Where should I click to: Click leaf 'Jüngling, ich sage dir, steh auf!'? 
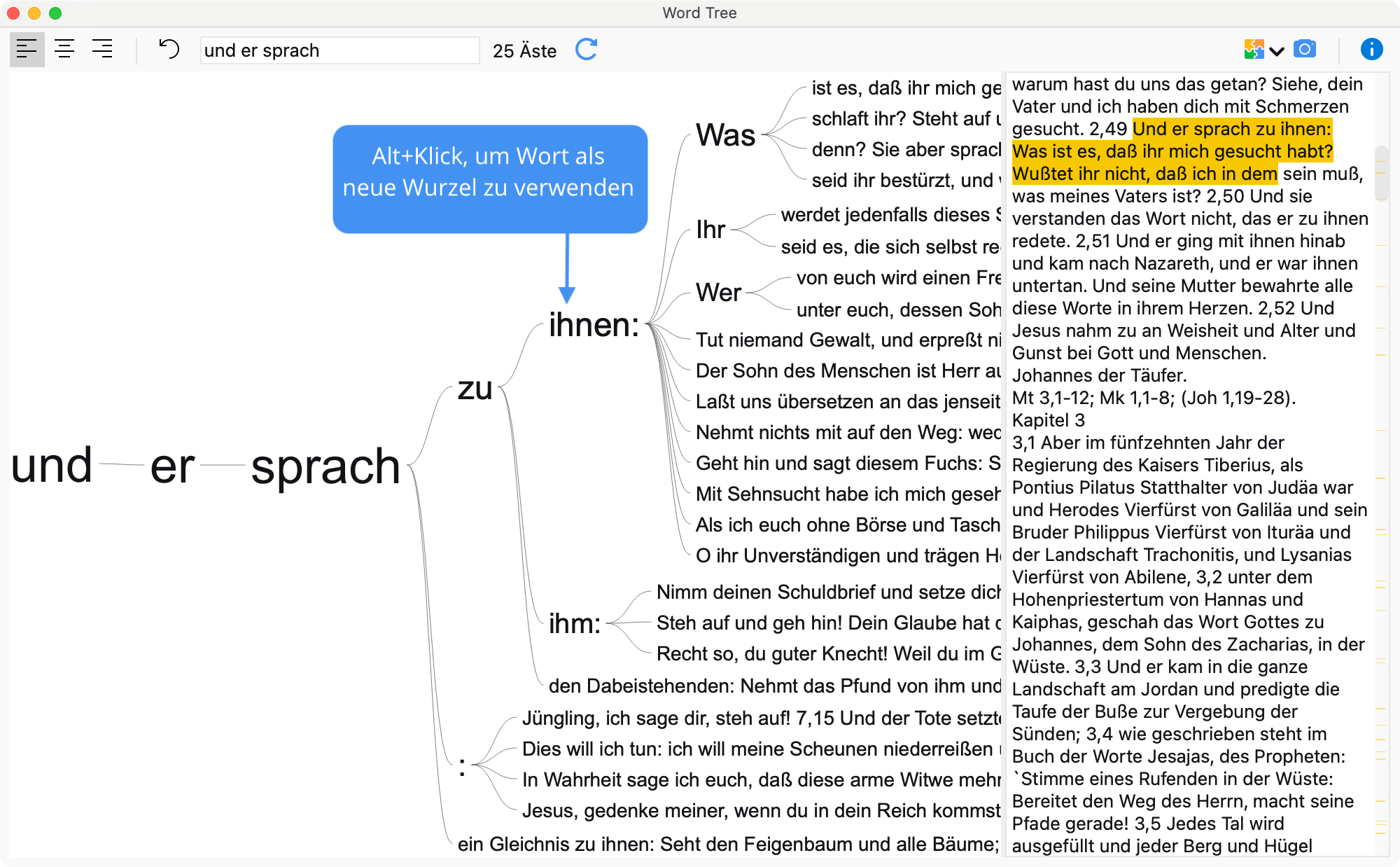coord(762,719)
